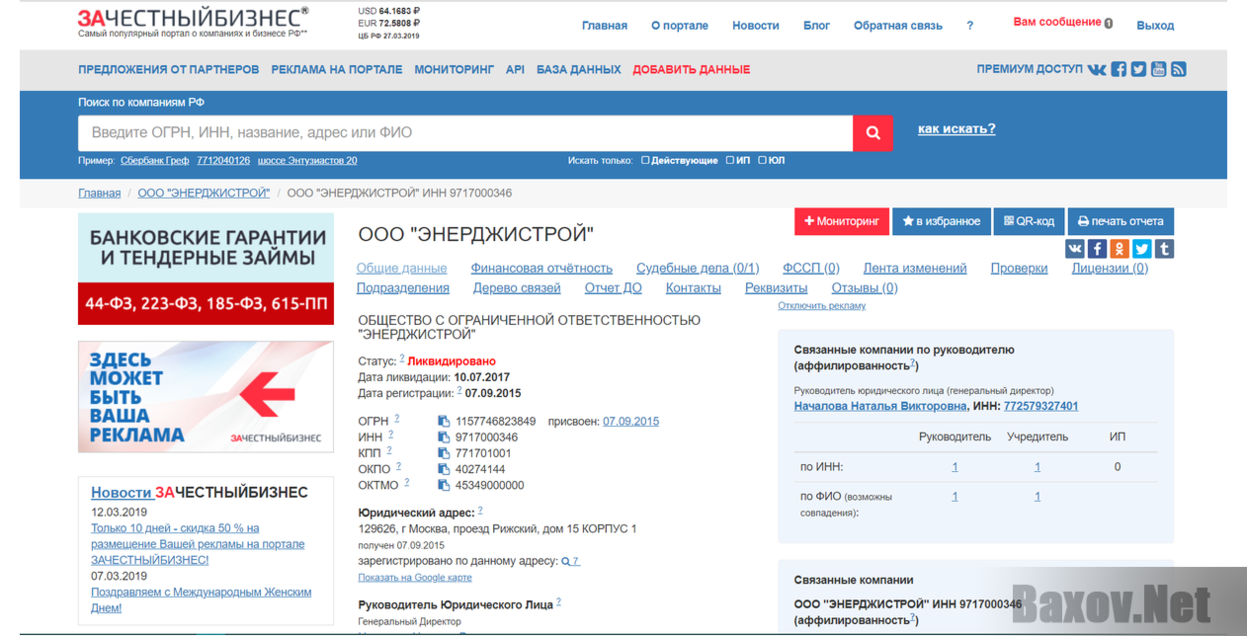Go to Главная in the top navigation

coord(605,26)
